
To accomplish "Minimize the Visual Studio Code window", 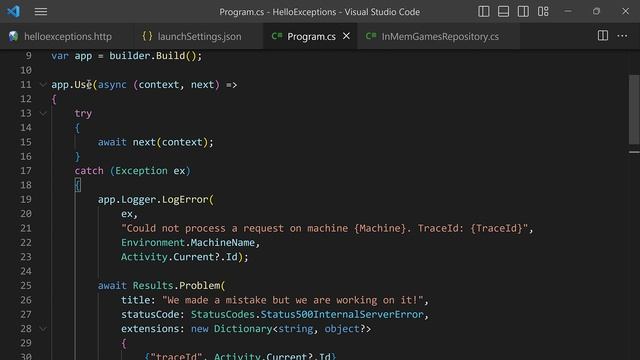I will pos(568,11).
